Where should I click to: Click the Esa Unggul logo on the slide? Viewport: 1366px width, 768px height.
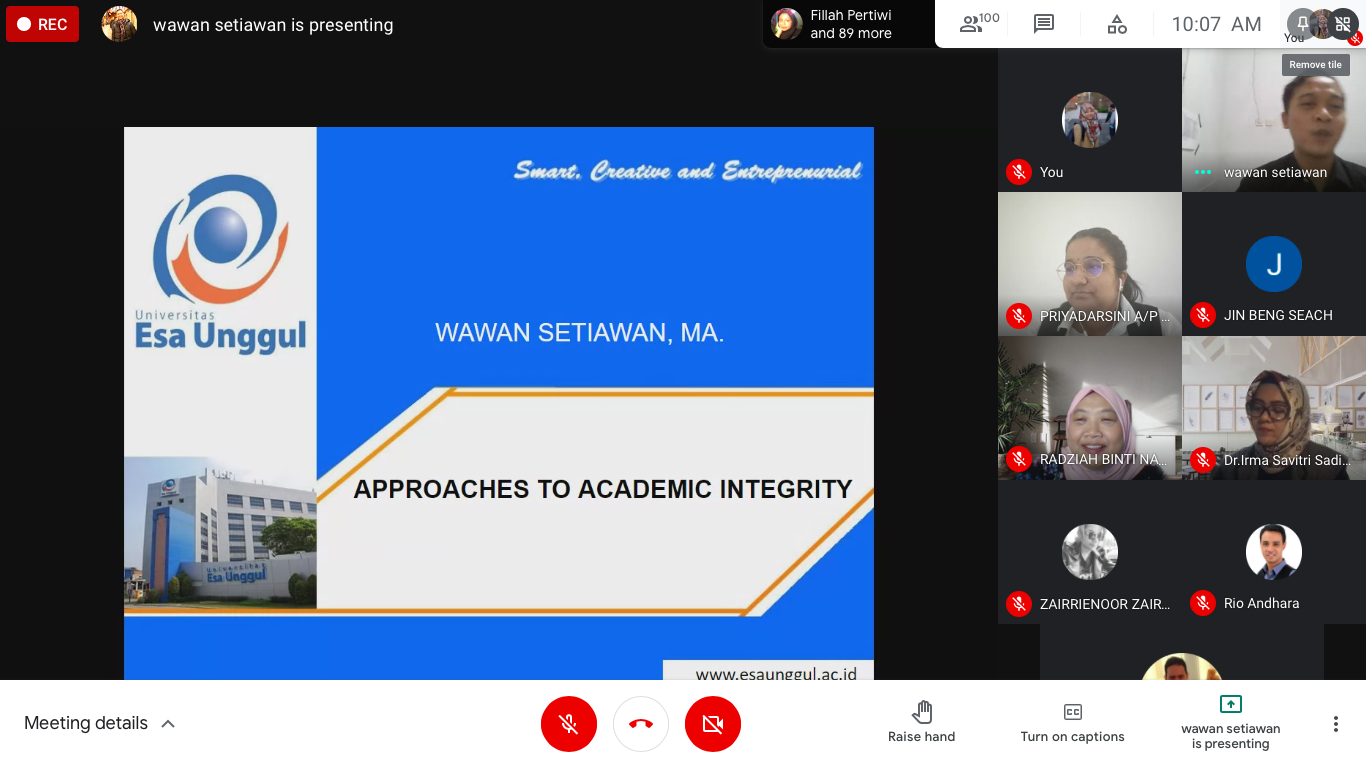[221, 263]
